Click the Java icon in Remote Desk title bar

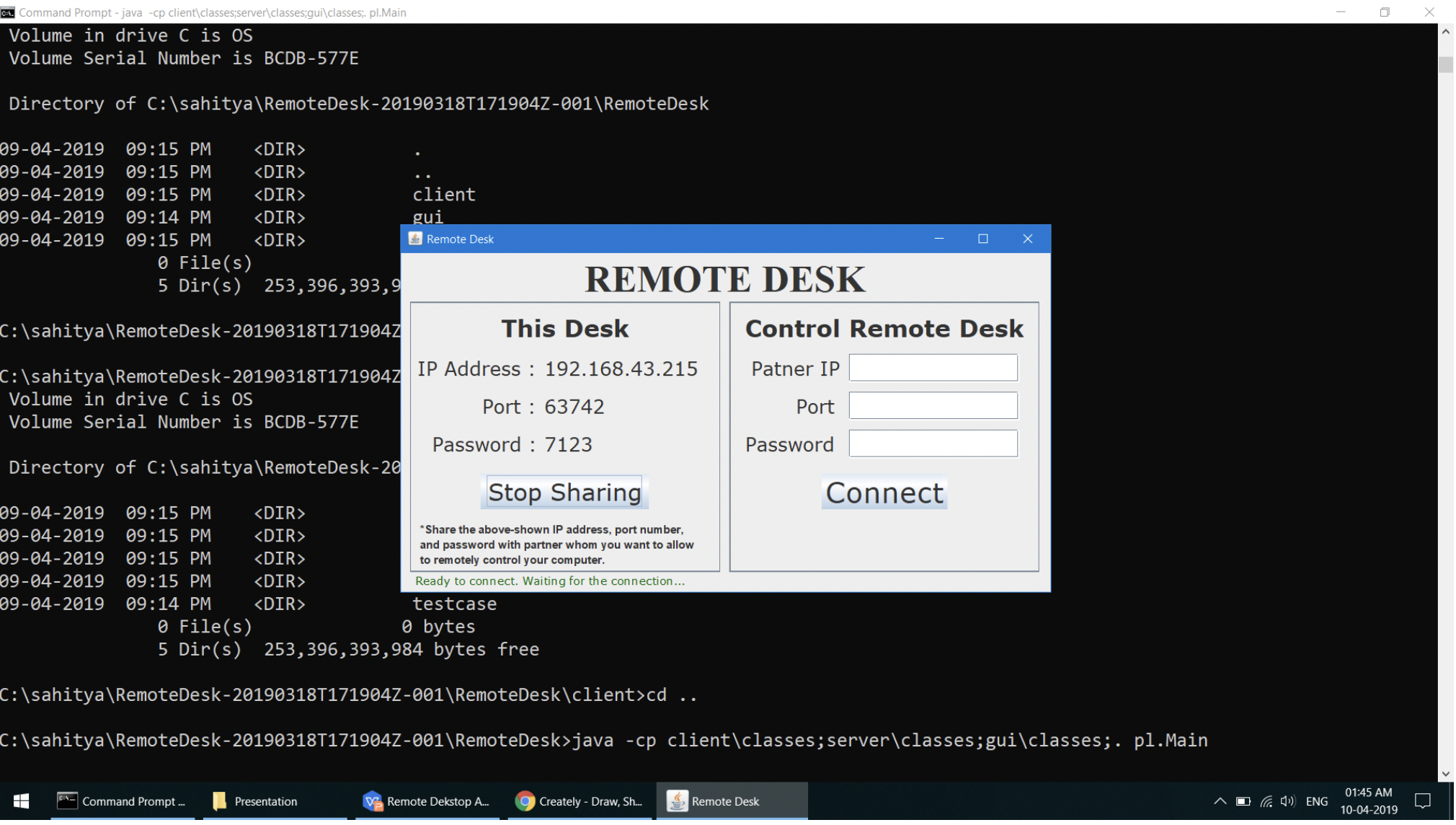click(x=415, y=239)
